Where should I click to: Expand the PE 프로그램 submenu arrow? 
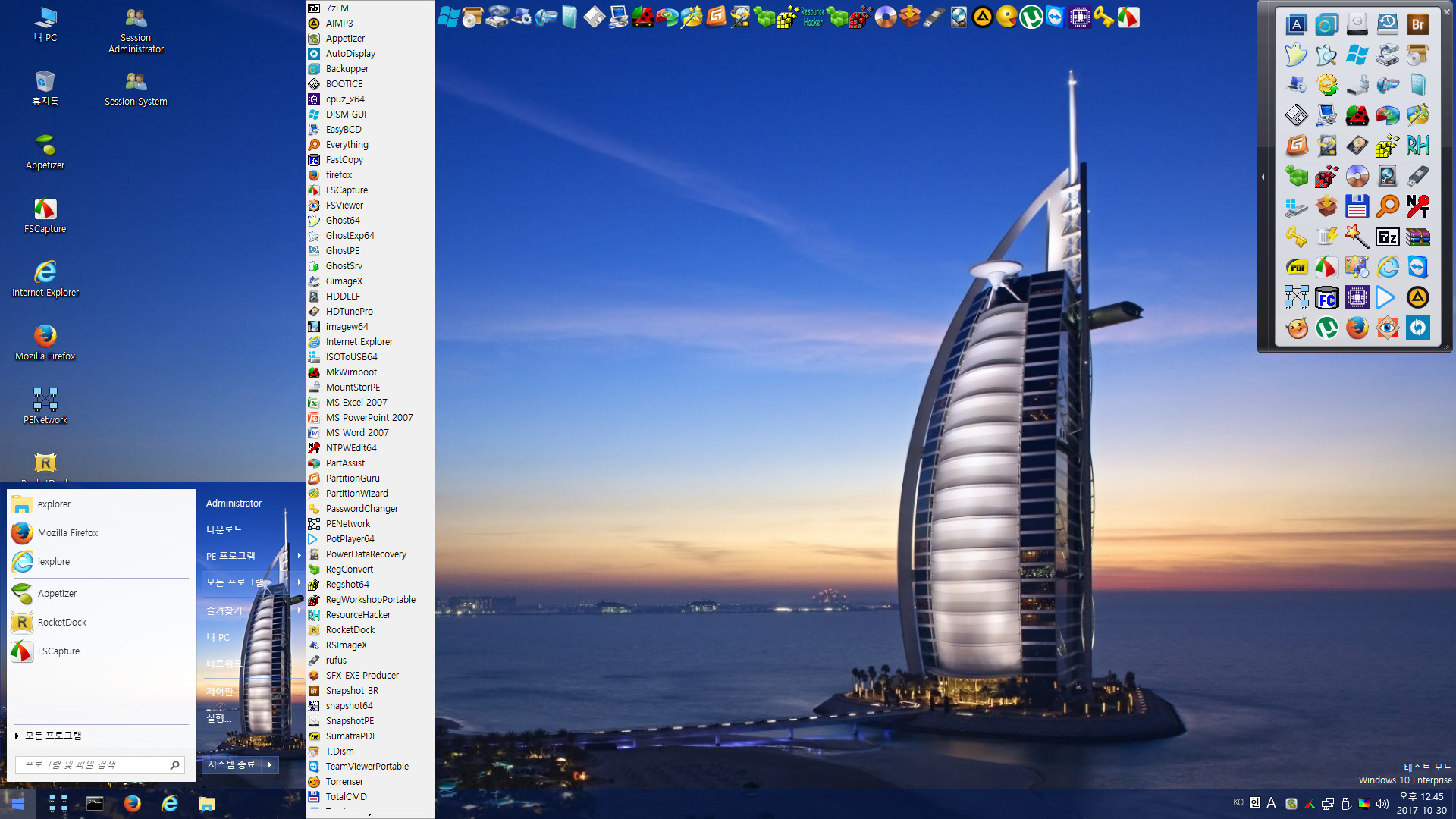tap(300, 556)
